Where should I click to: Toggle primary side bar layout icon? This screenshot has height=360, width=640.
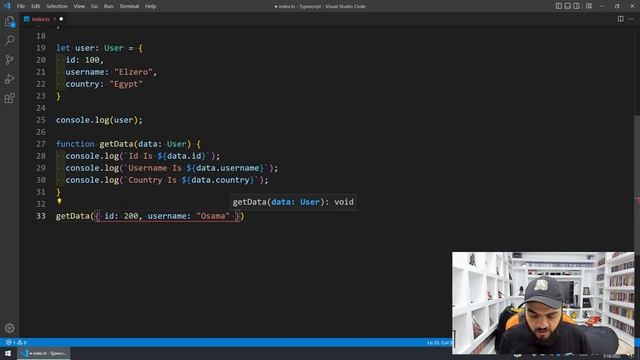click(x=558, y=6)
